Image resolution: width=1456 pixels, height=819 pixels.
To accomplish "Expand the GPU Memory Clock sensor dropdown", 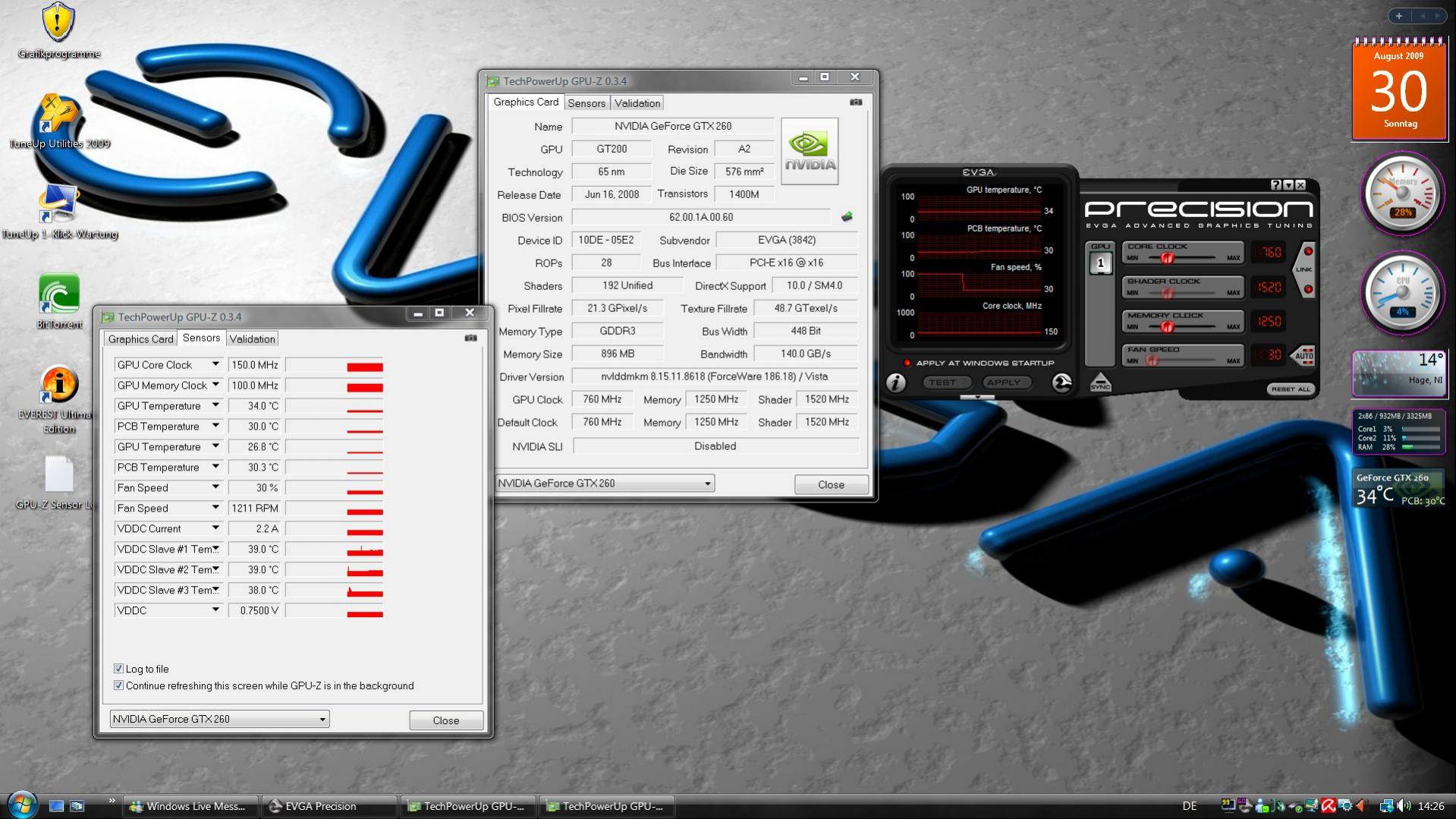I will [x=215, y=385].
